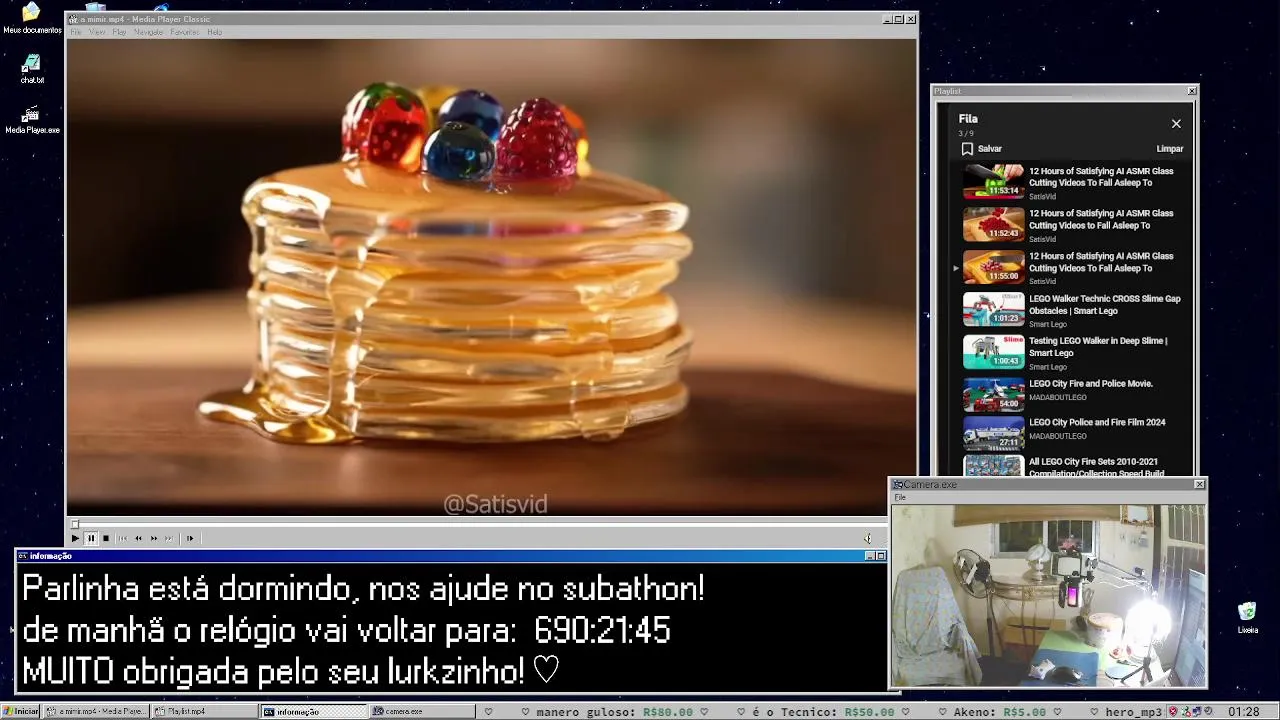This screenshot has height=720, width=1280.
Task: Click the 'Fila' queue heading
Action: [968, 119]
